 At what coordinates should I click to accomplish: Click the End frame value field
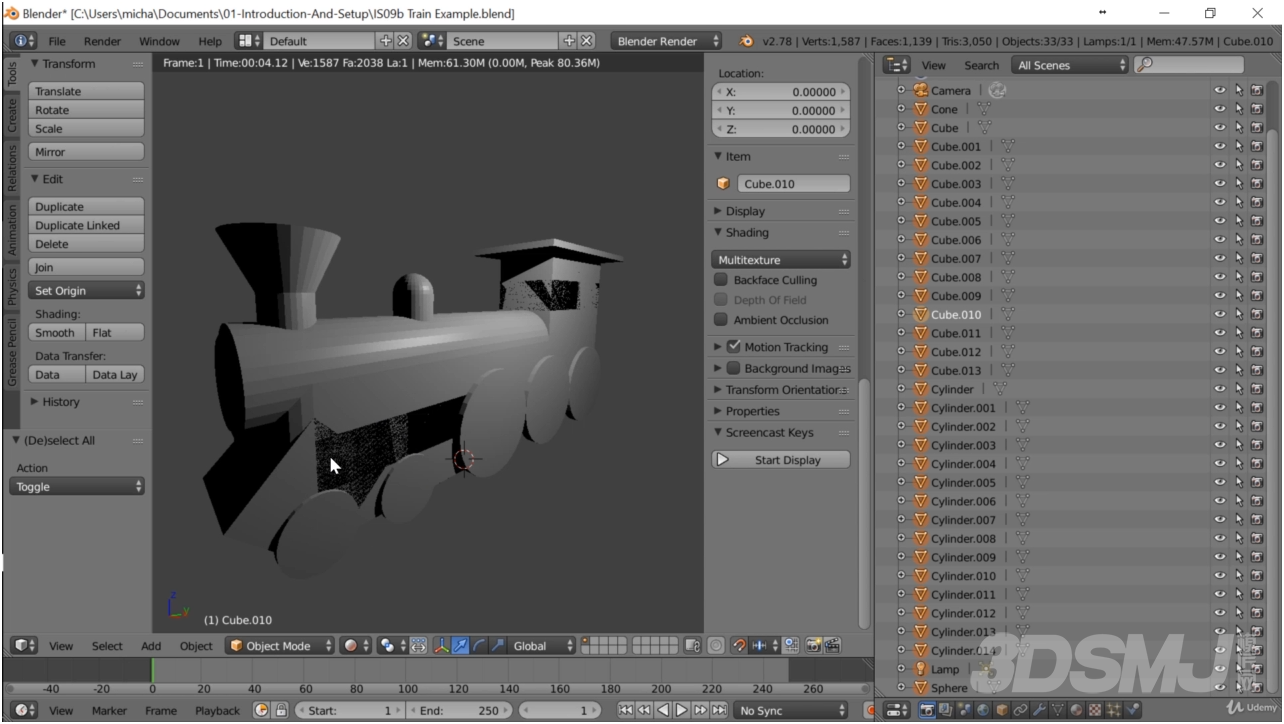461,711
